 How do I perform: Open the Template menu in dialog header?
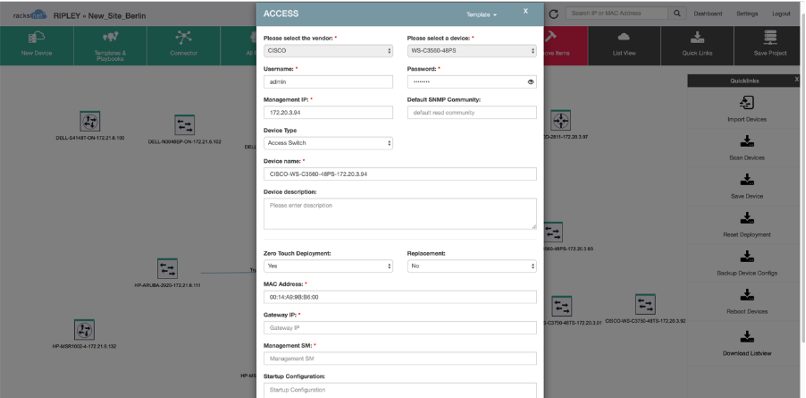[x=481, y=15]
